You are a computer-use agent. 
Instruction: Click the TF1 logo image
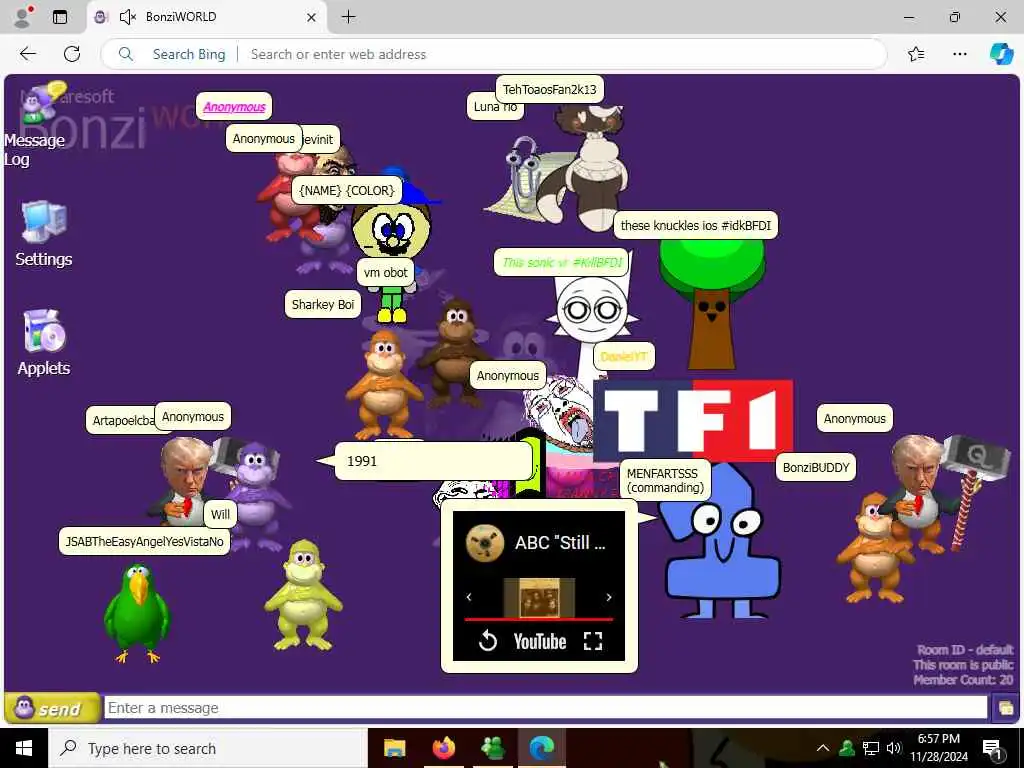[x=694, y=420]
